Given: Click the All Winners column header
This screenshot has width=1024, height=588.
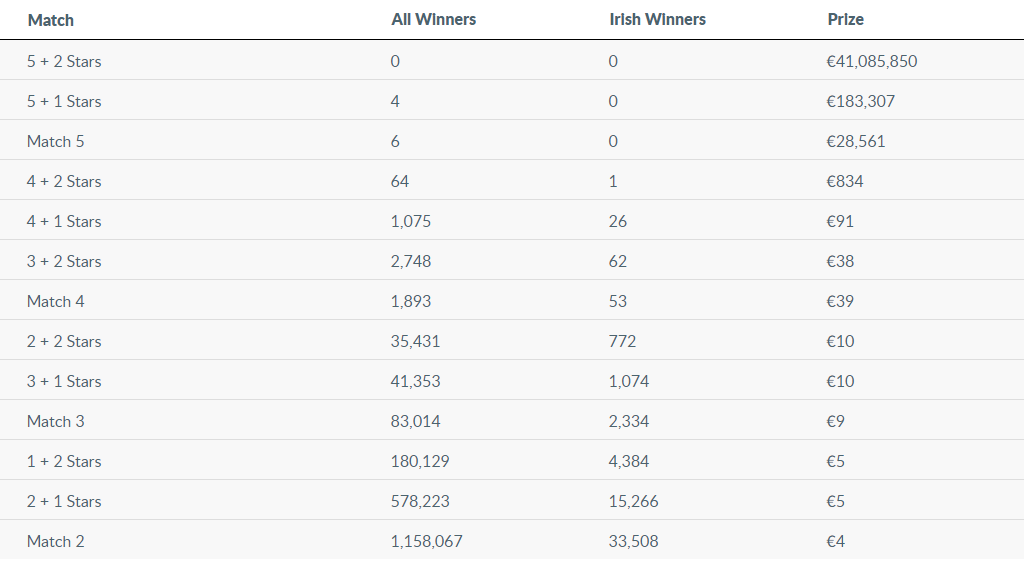Looking at the screenshot, I should click(433, 20).
